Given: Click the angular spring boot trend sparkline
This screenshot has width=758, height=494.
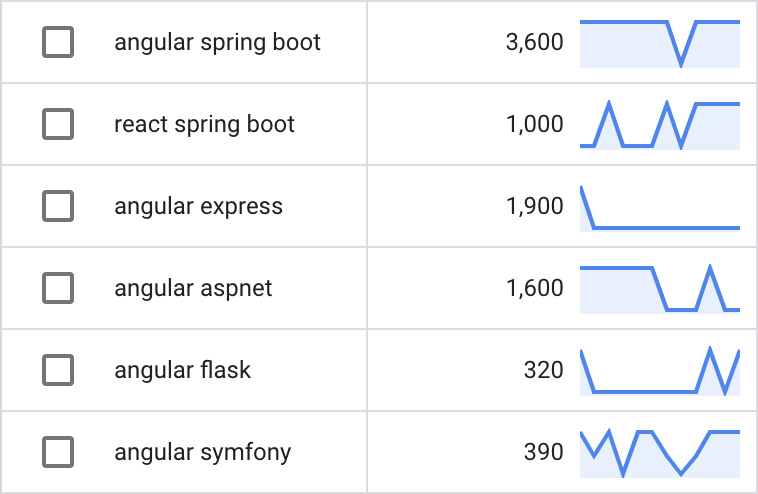Looking at the screenshot, I should pos(660,43).
